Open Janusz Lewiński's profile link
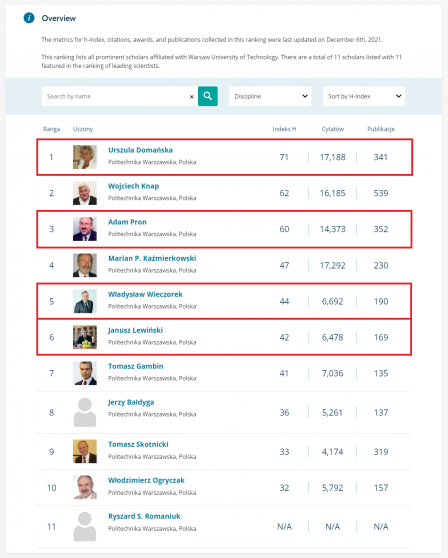Viewport: 448px width, 558px height. point(135,330)
